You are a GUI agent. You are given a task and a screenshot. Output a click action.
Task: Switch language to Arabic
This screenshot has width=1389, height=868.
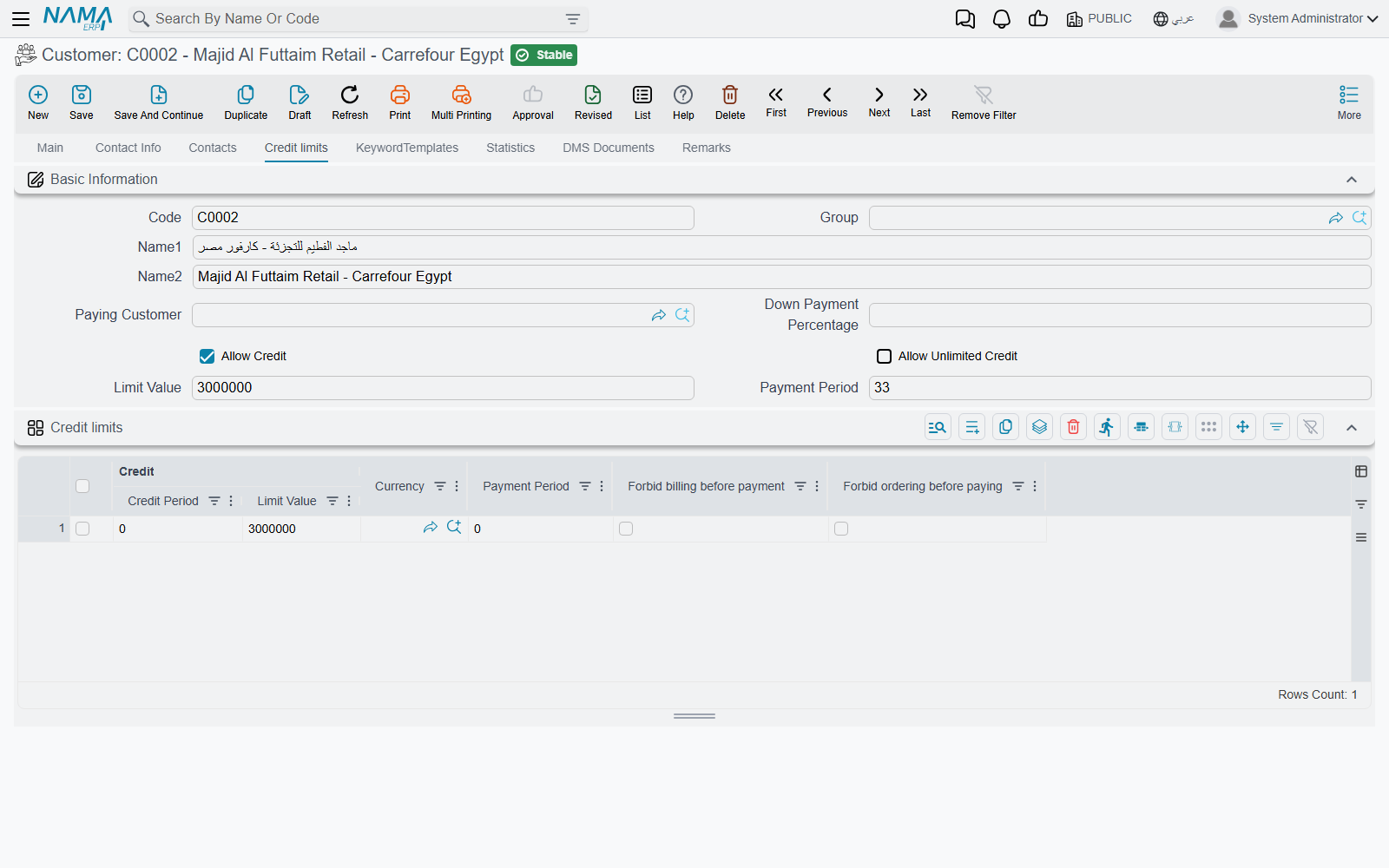1174,19
